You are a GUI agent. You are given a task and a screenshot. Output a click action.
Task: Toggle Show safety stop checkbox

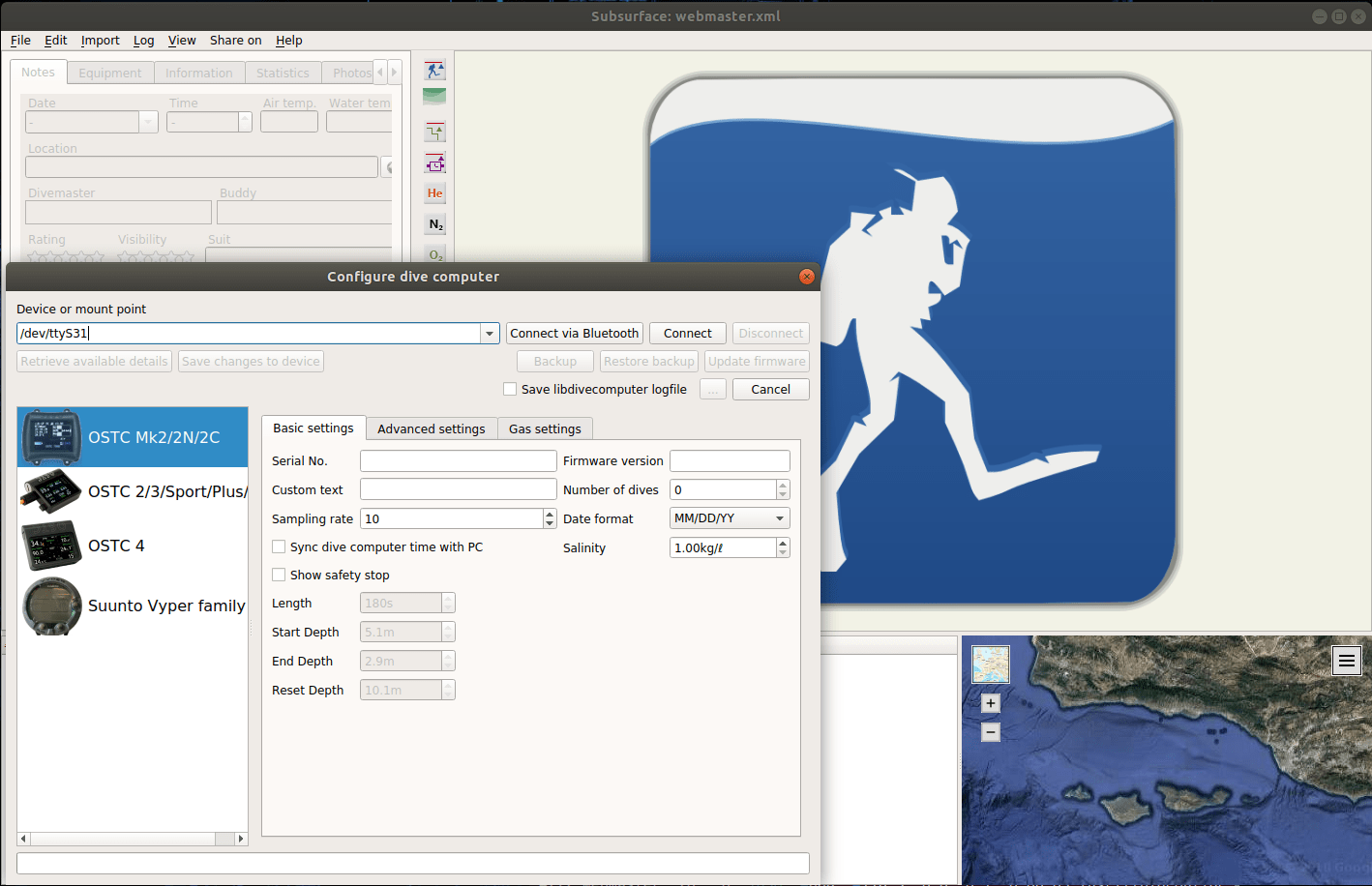point(279,575)
